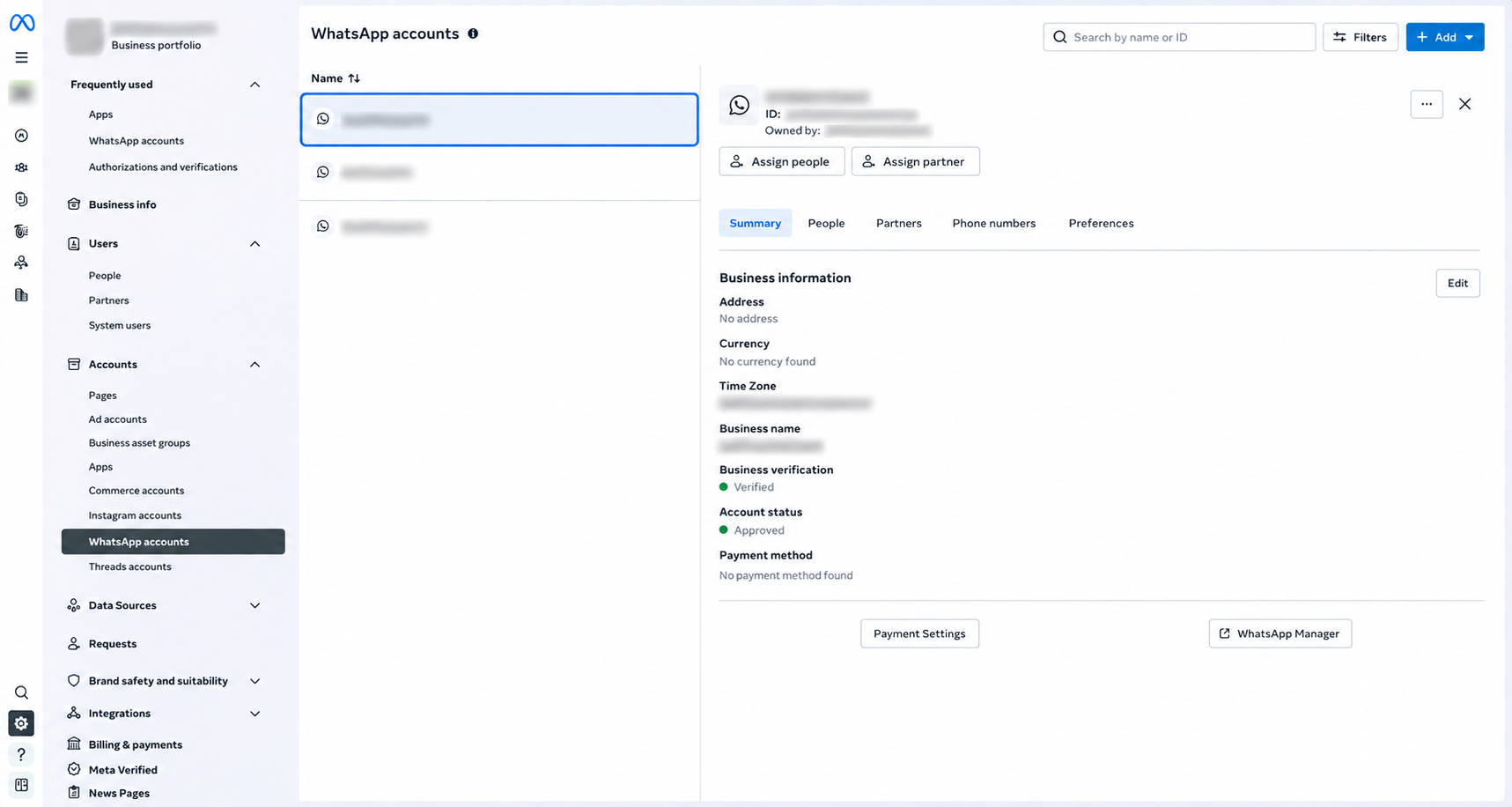Open the Phone numbers tab

(x=994, y=223)
